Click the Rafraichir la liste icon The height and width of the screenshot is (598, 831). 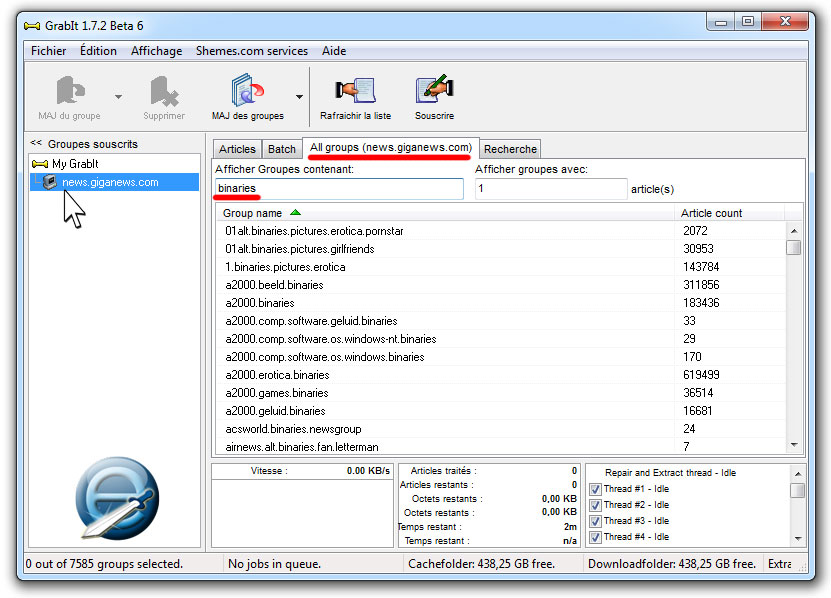coord(355,90)
